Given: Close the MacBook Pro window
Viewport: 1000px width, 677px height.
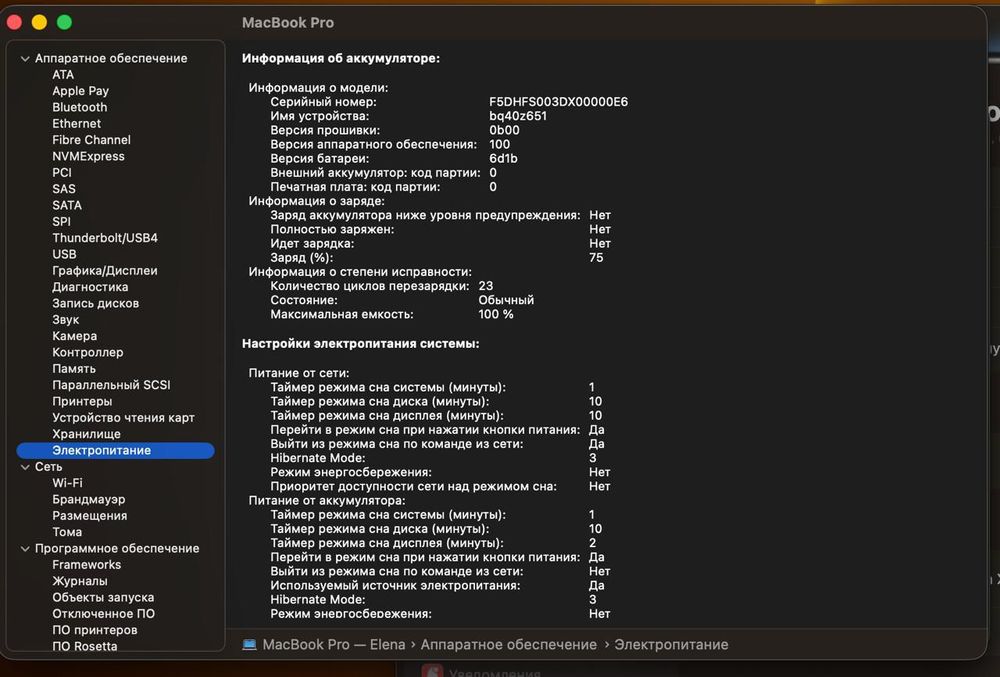Looking at the screenshot, I should (x=14, y=22).
